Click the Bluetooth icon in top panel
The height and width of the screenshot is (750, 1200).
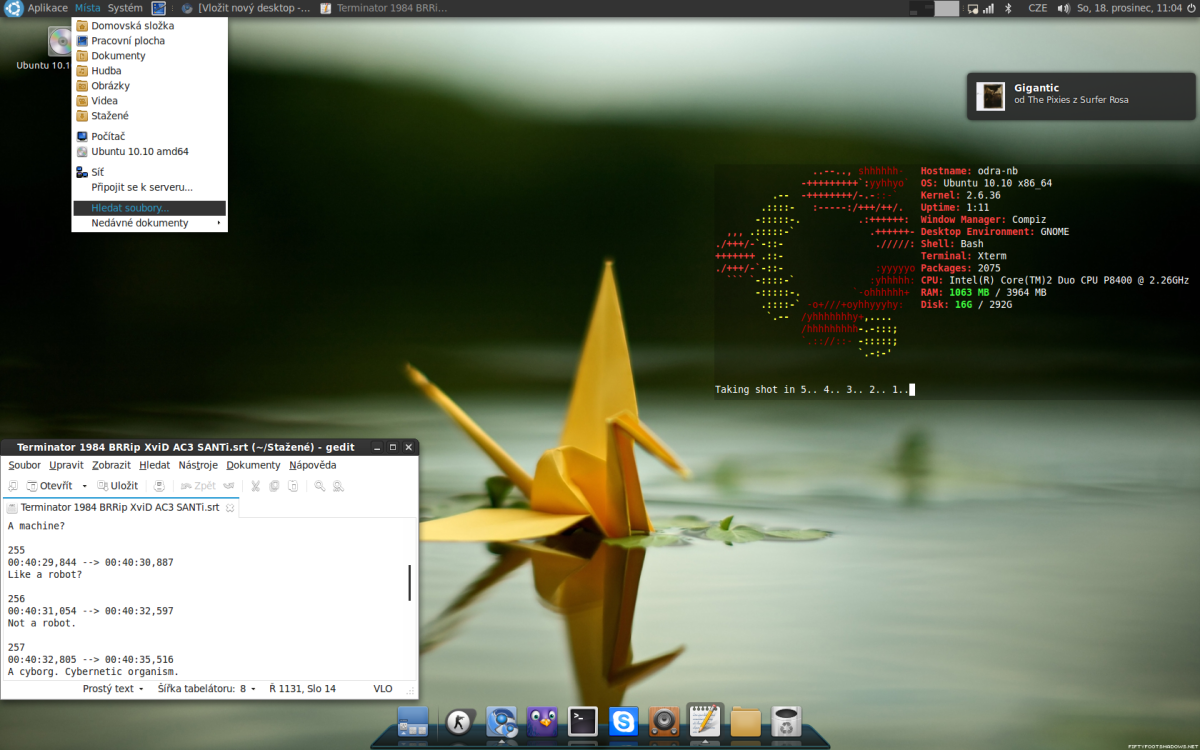coord(1008,8)
